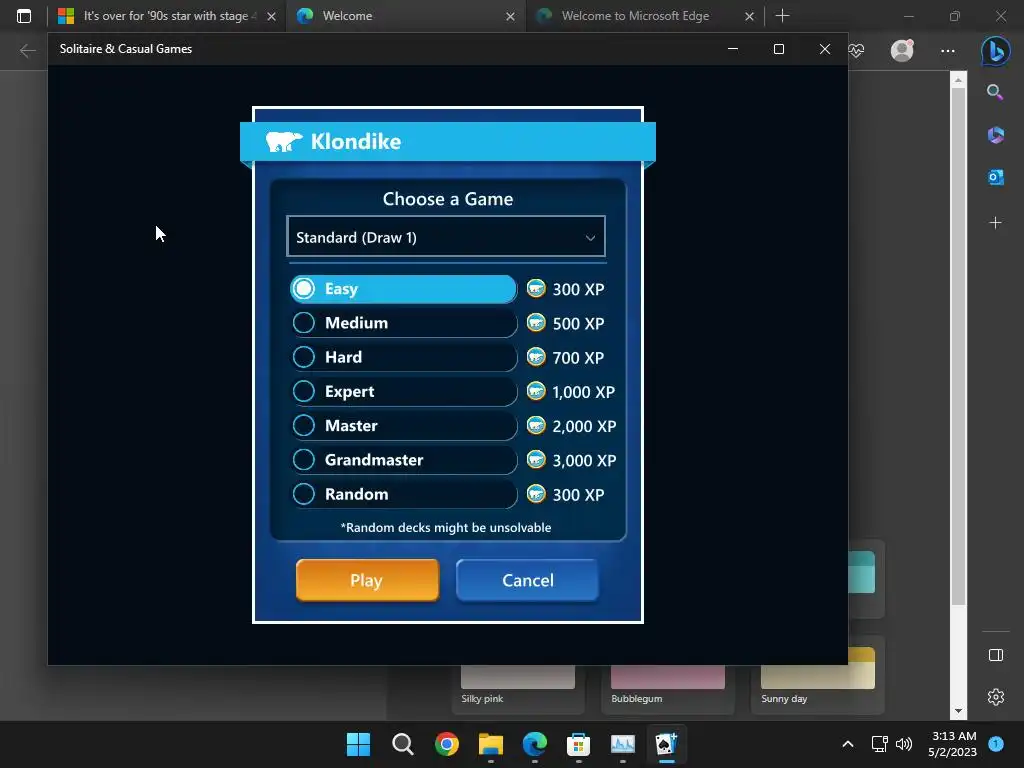Click the XP coin icon beside 2,000 XP
1024x768 pixels.
[x=536, y=426]
